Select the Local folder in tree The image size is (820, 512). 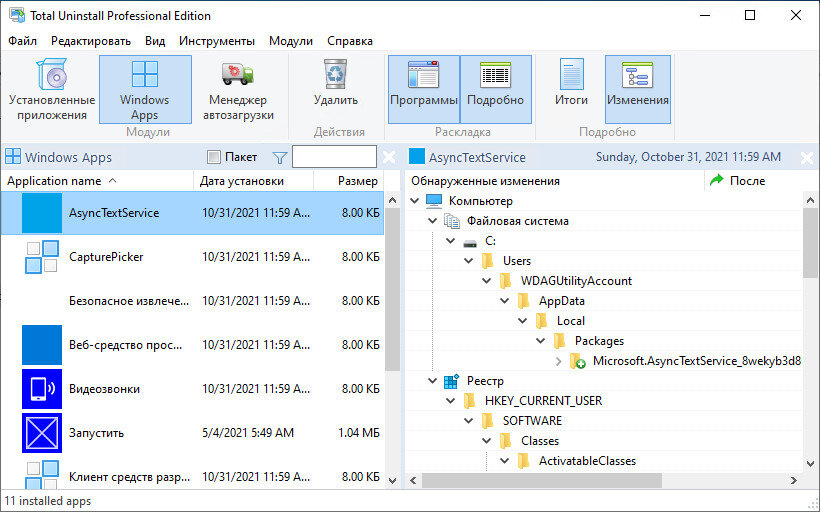pyautogui.click(x=571, y=321)
